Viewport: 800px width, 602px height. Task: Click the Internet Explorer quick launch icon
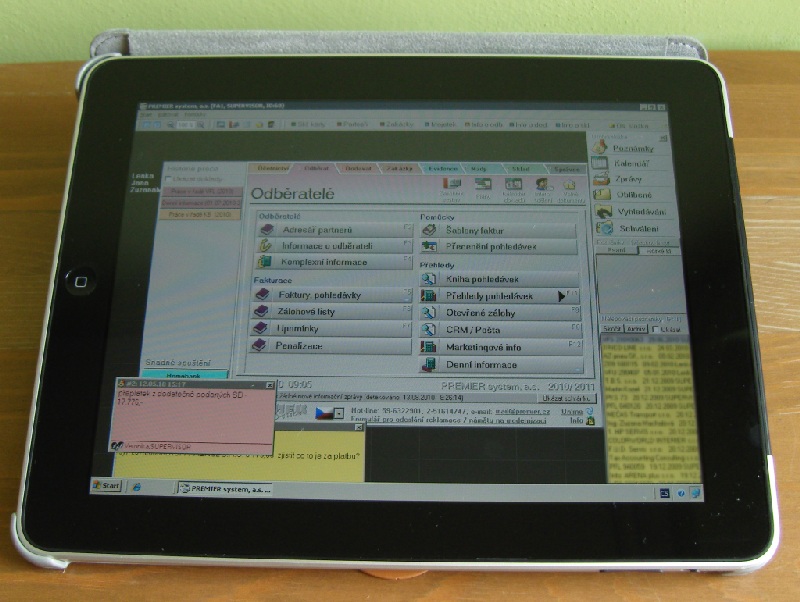[137, 487]
